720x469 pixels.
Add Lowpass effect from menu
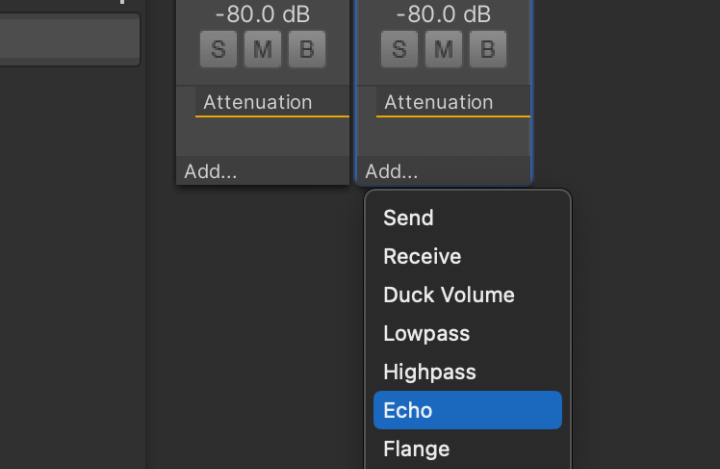pos(426,333)
